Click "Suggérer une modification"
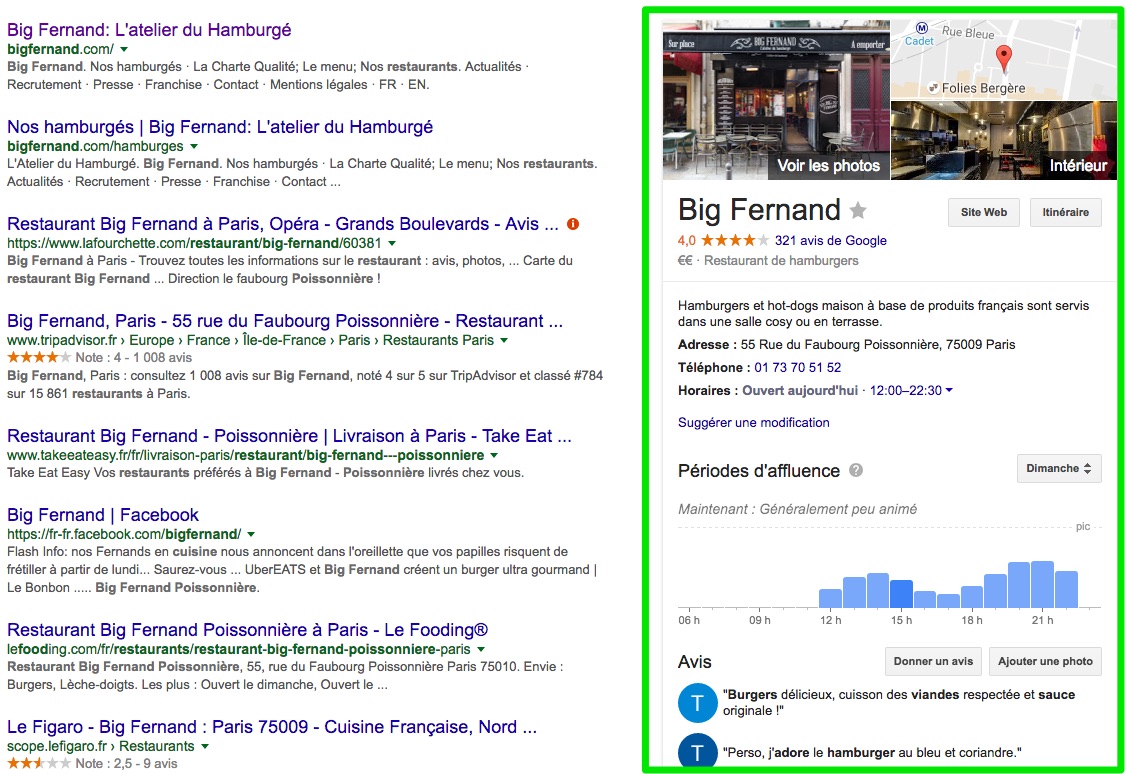 coord(753,423)
